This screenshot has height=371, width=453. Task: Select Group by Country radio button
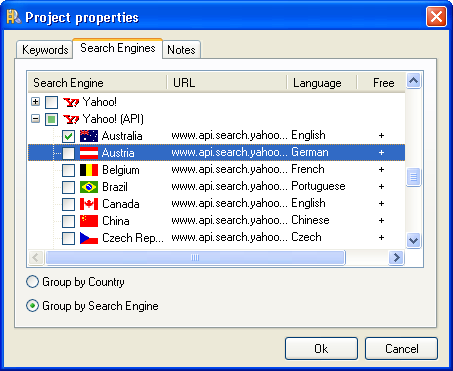pos(32,282)
